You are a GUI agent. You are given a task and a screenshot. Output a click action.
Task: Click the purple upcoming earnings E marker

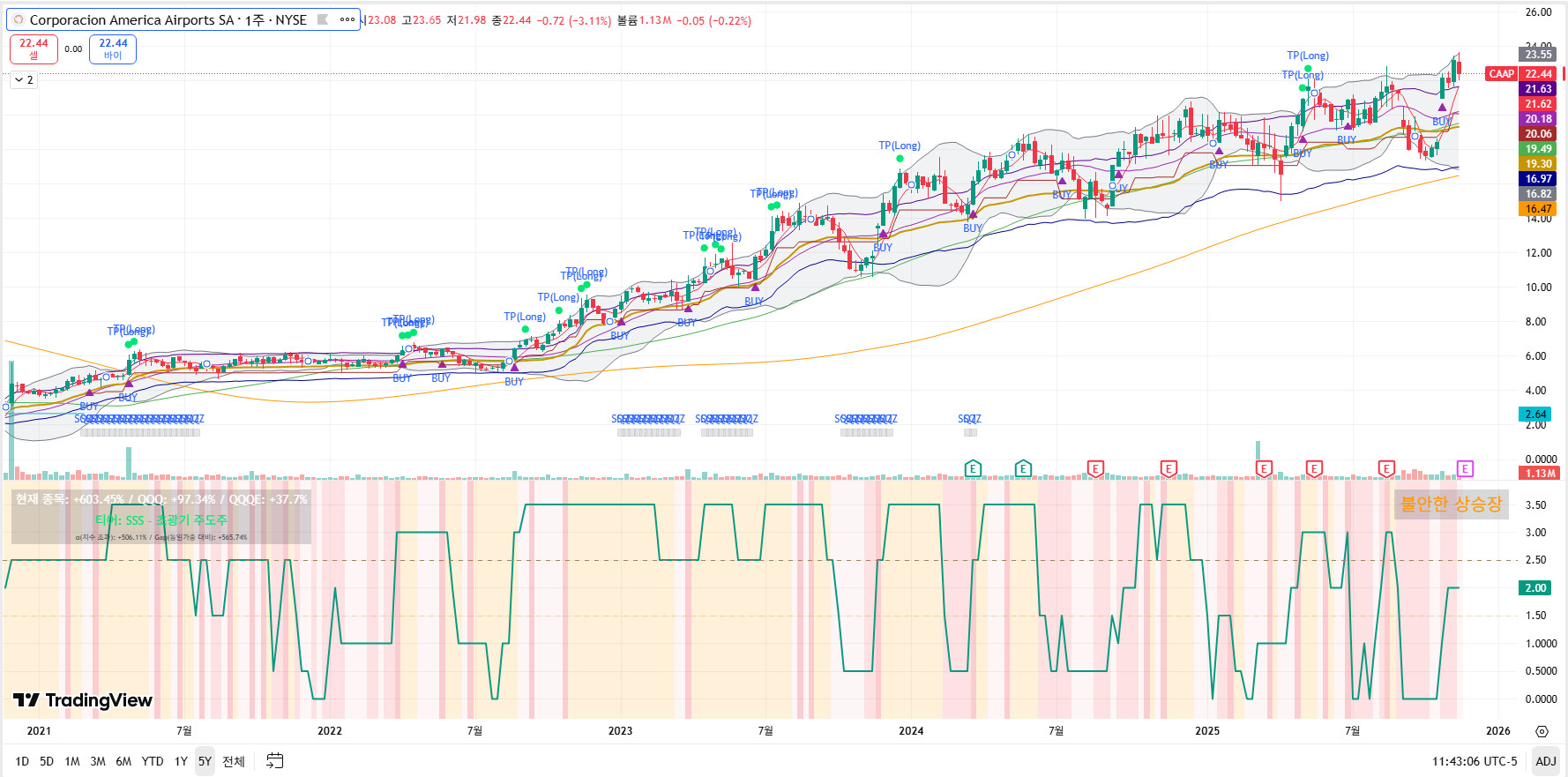pyautogui.click(x=1465, y=468)
